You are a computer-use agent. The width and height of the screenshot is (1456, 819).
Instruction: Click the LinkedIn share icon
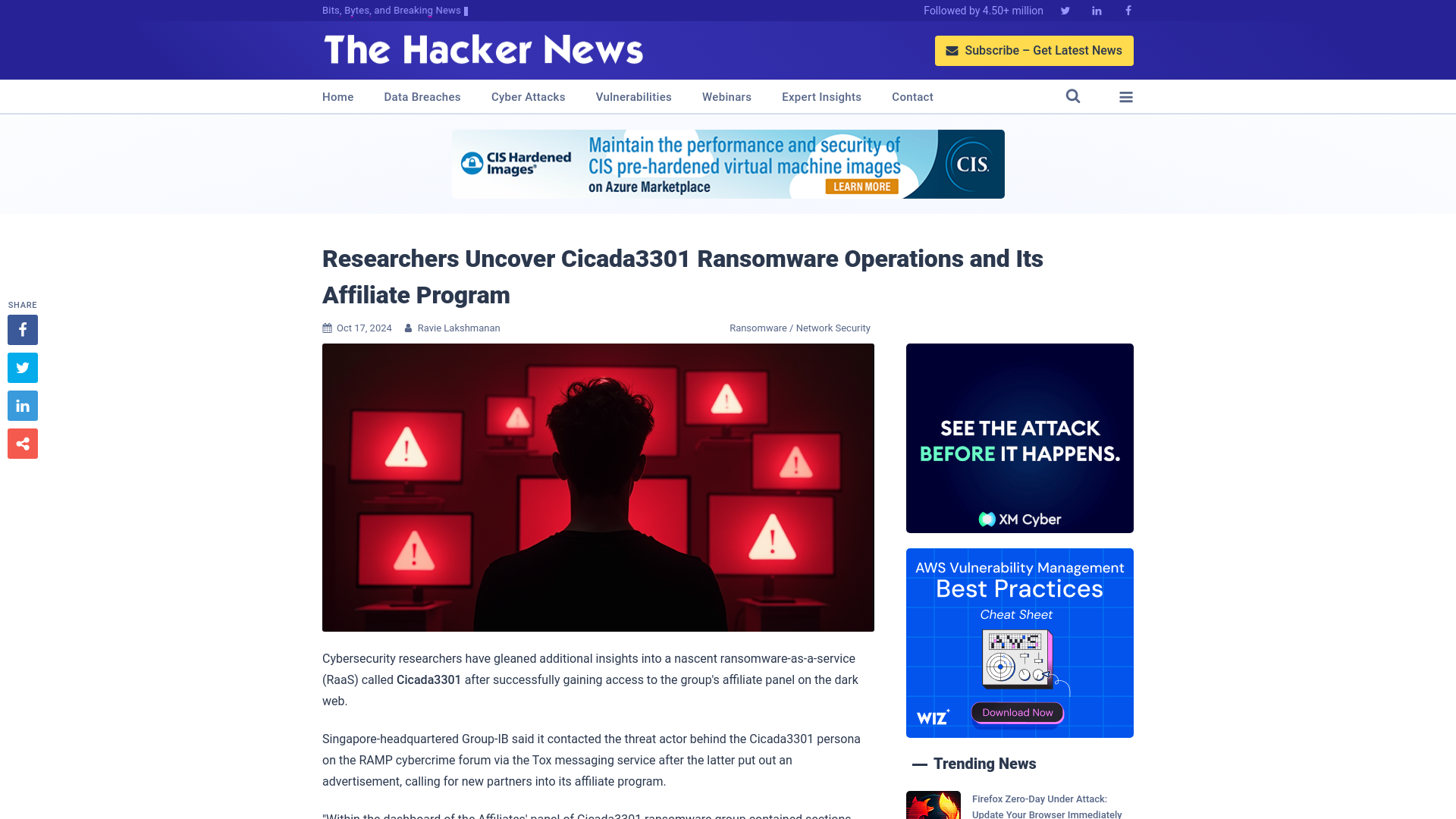point(22,405)
